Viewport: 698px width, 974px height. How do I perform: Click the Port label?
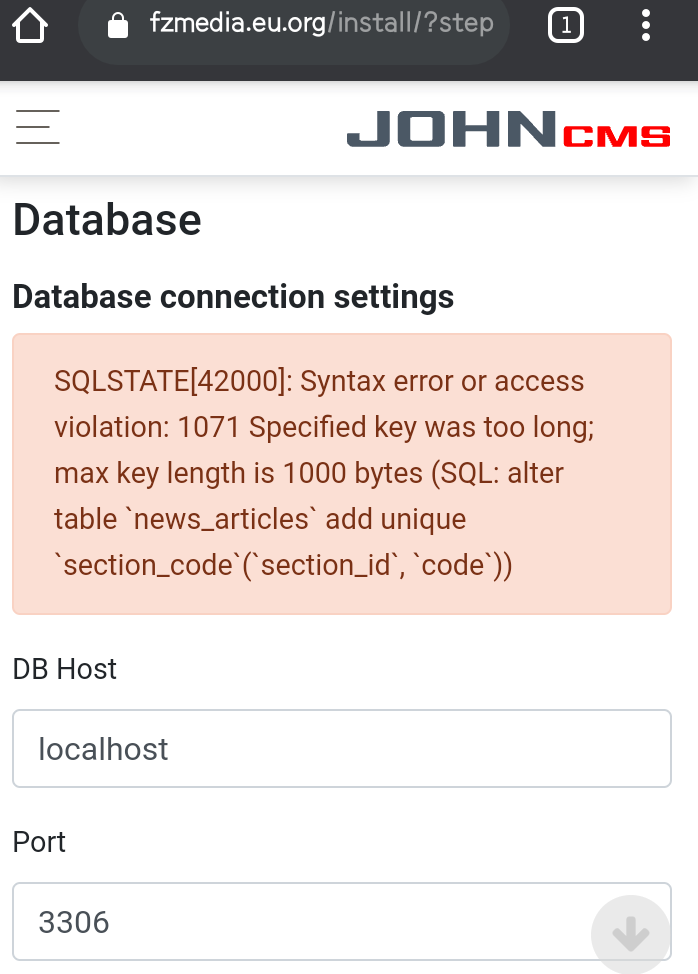(x=39, y=842)
